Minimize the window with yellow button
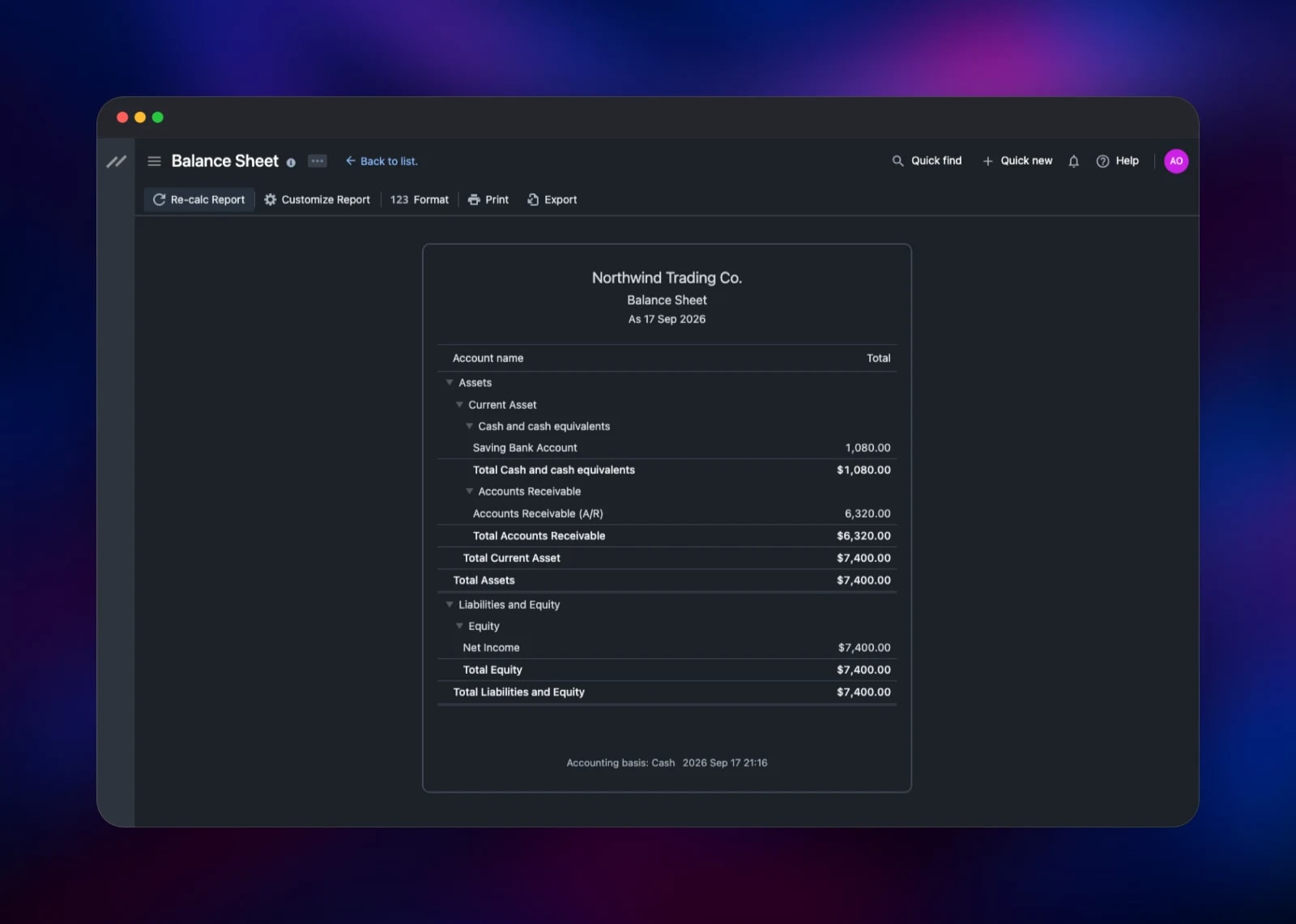Screen dimensions: 1296x924 (140, 117)
